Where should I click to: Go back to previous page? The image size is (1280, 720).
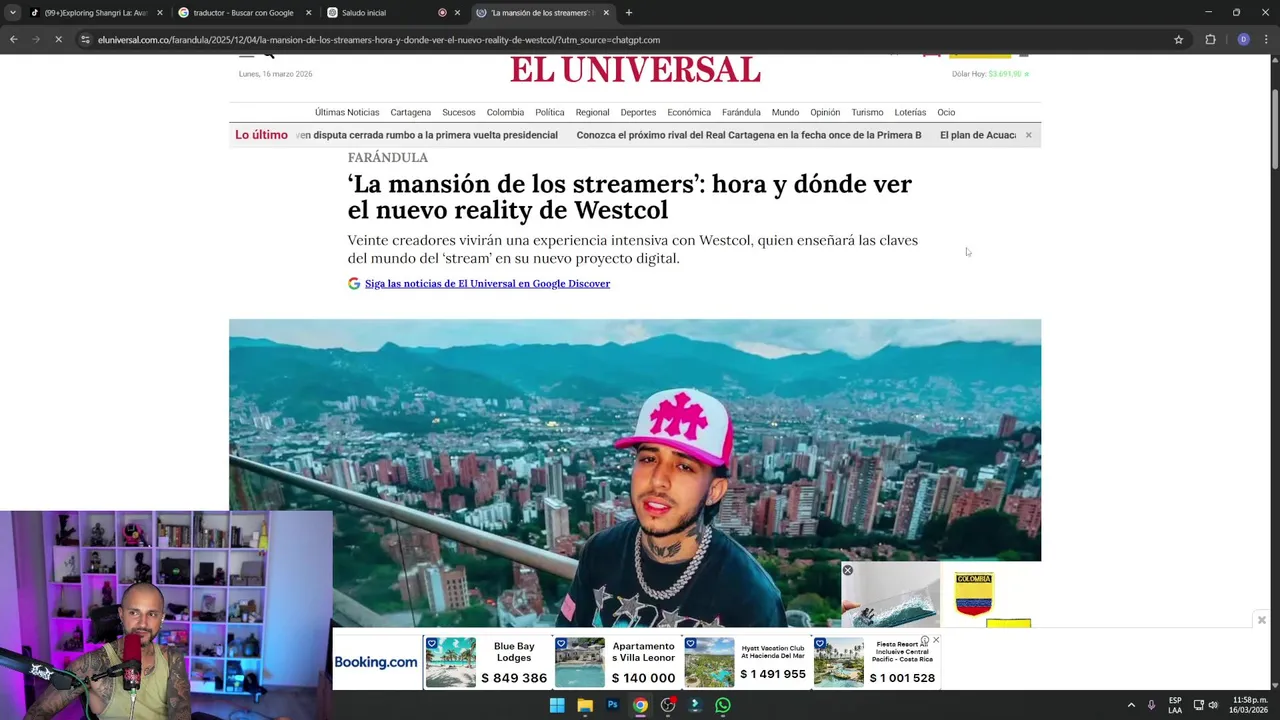coord(13,40)
